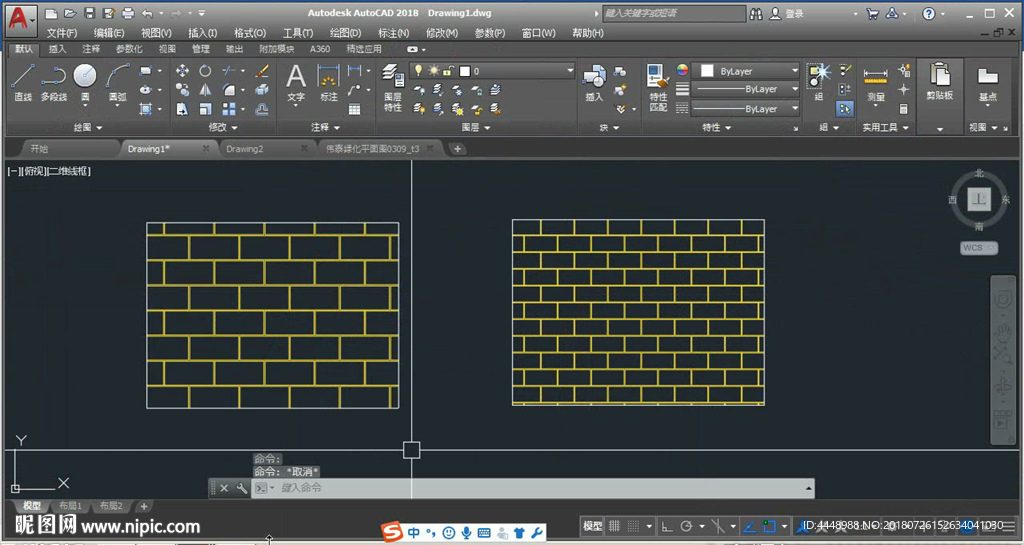Viewport: 1024px width, 545px height.
Task: Toggle group selection mode button
Action: pyautogui.click(x=844, y=109)
